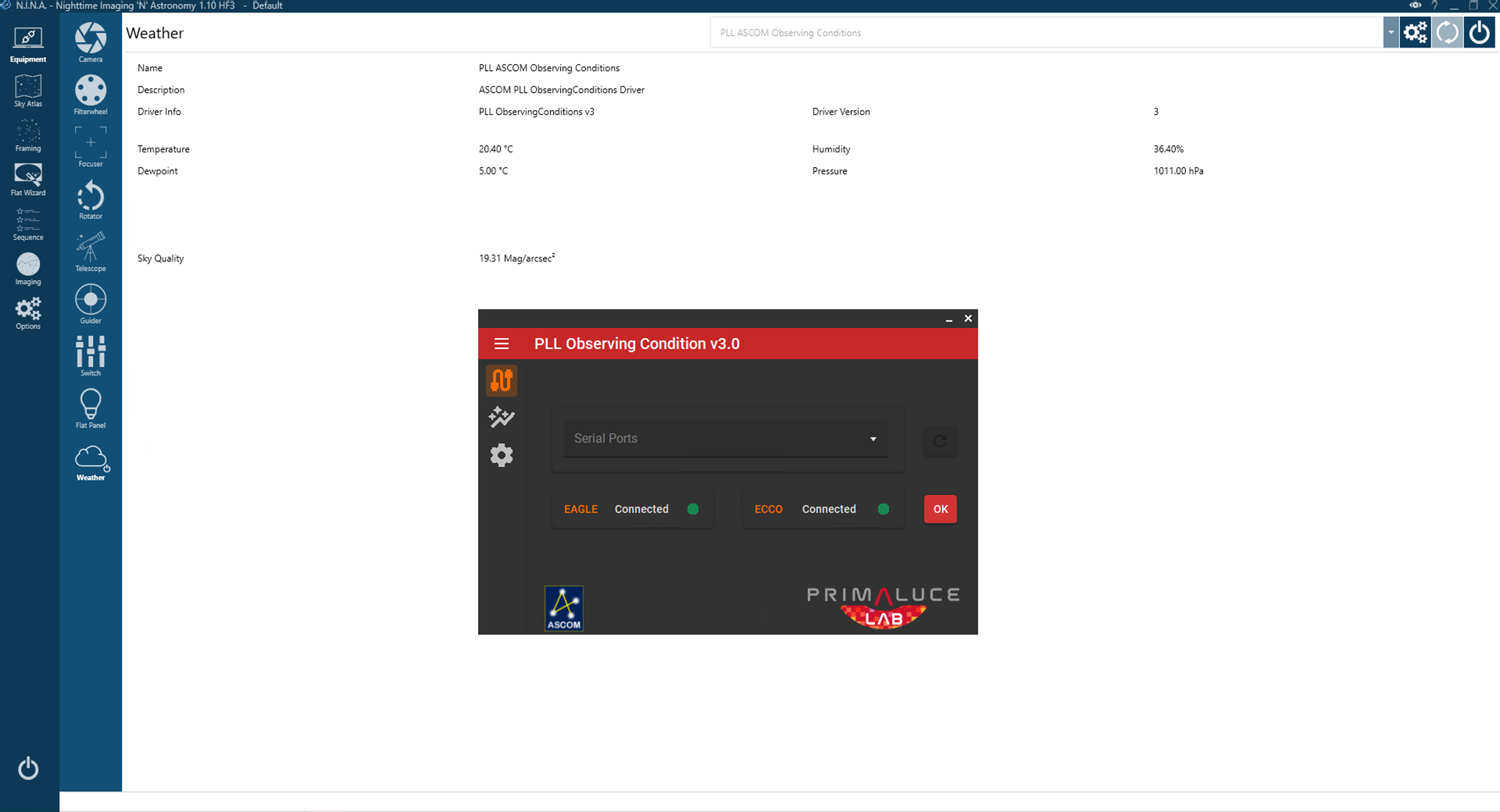Click the ASCOM logo in PLL window
Viewport: 1500px width, 812px height.
coord(564,608)
